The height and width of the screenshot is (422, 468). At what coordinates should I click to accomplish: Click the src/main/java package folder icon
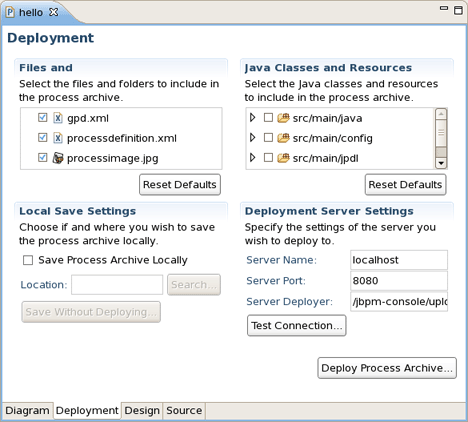point(283,118)
